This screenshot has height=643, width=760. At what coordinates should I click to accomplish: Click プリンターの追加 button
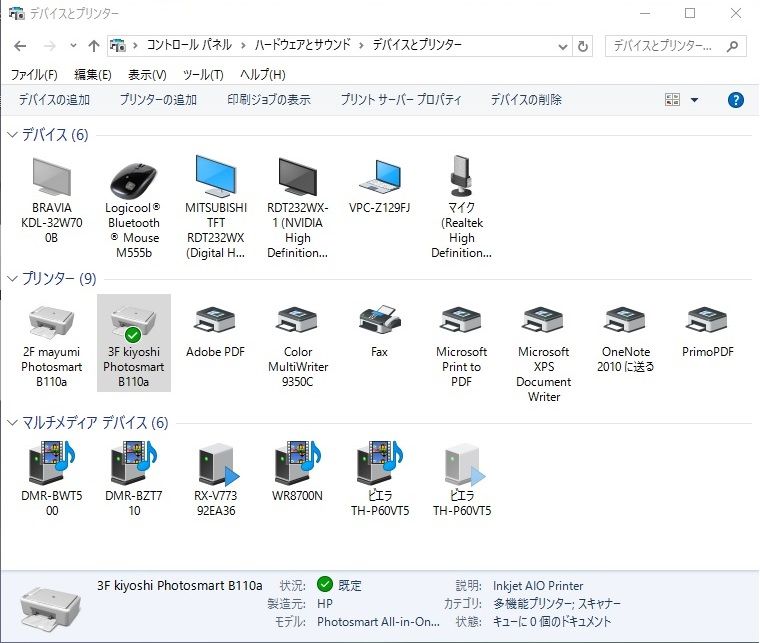158,100
